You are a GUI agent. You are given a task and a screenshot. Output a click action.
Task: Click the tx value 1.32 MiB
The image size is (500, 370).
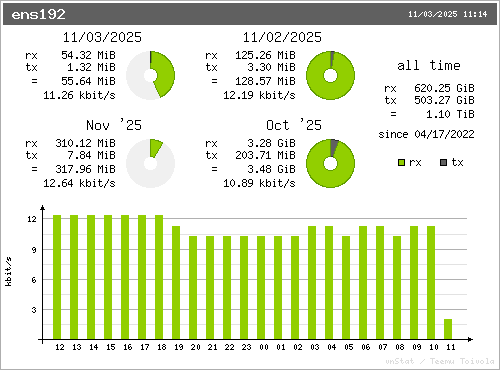[91, 67]
